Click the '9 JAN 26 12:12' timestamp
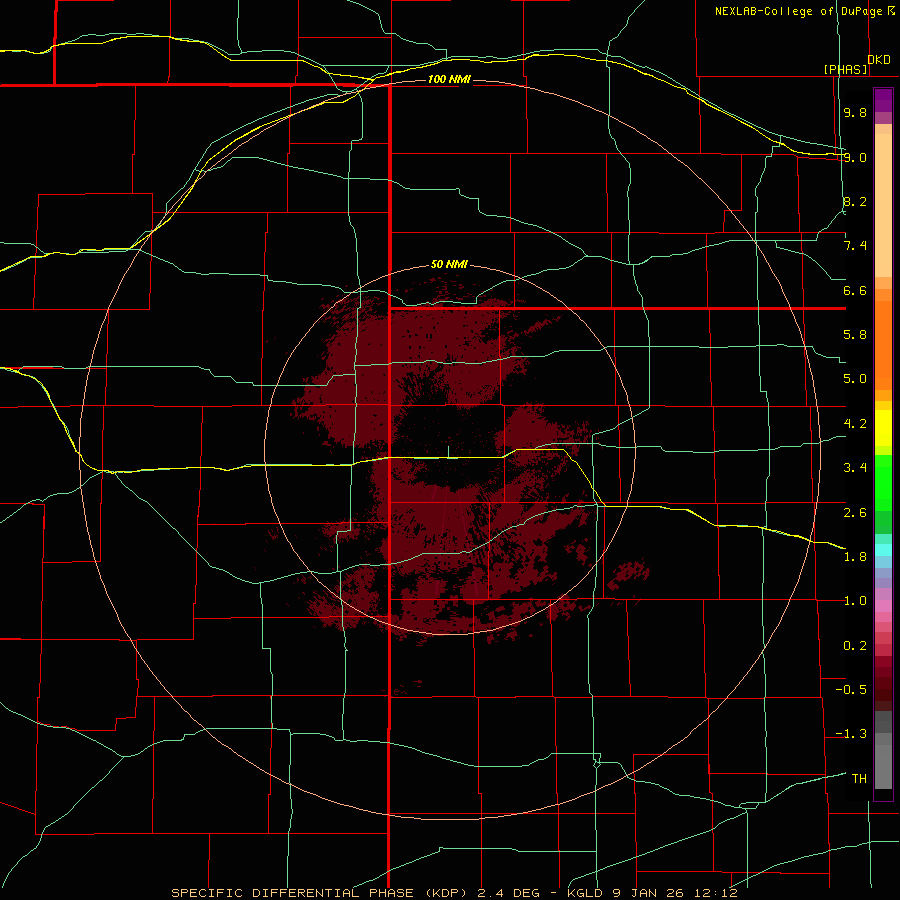This screenshot has width=900, height=900. click(x=676, y=893)
